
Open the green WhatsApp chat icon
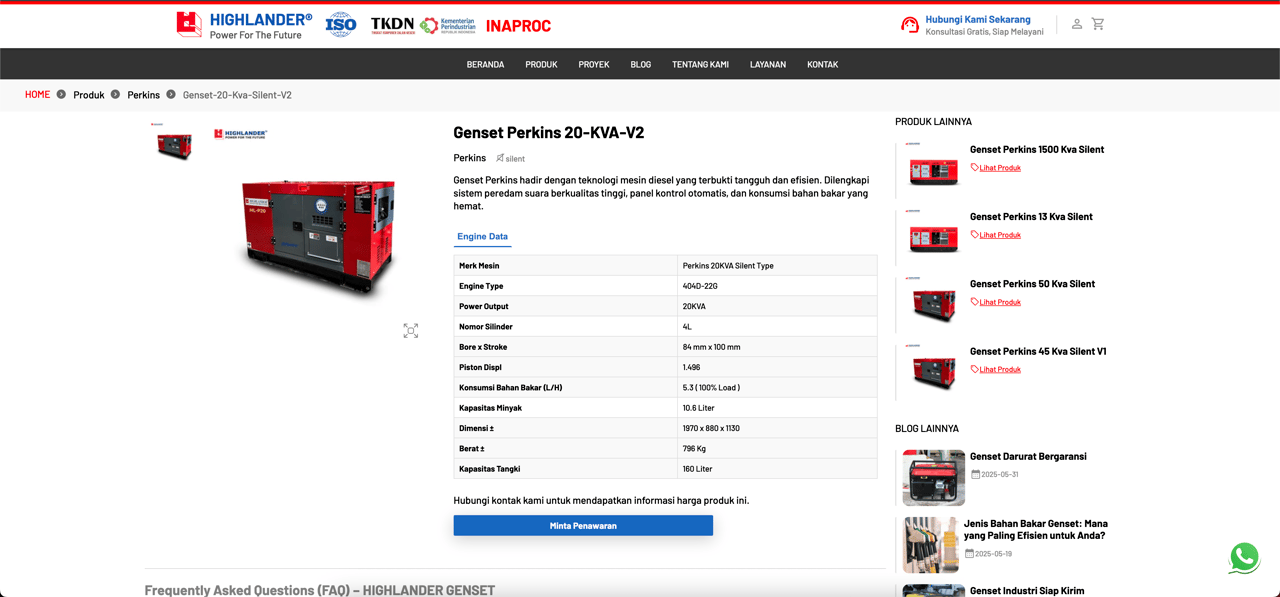[1243, 558]
